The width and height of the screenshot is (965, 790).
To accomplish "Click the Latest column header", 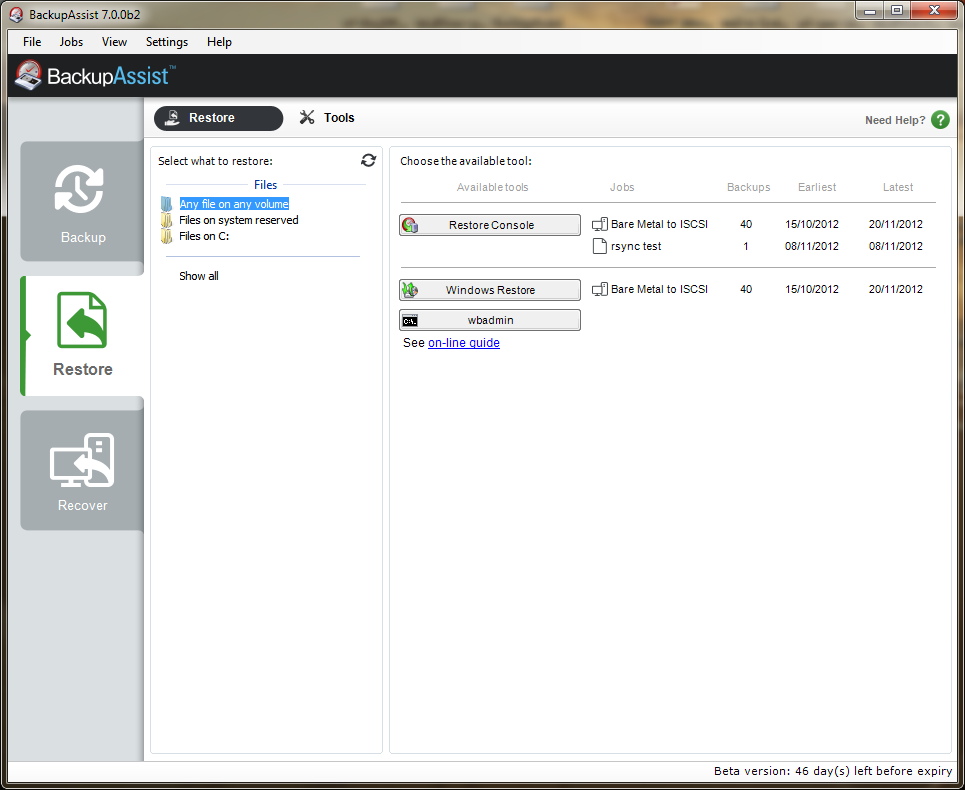I will point(898,187).
